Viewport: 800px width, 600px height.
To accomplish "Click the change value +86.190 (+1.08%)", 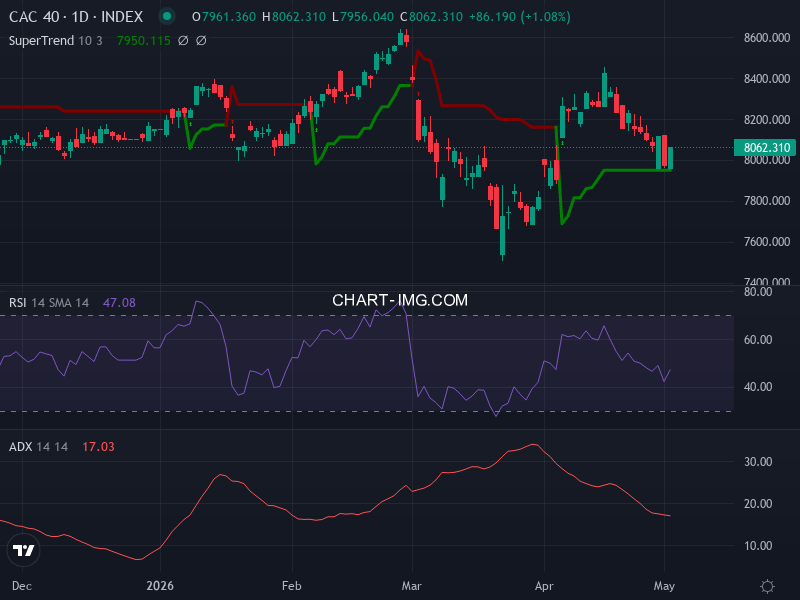I will 520,17.
